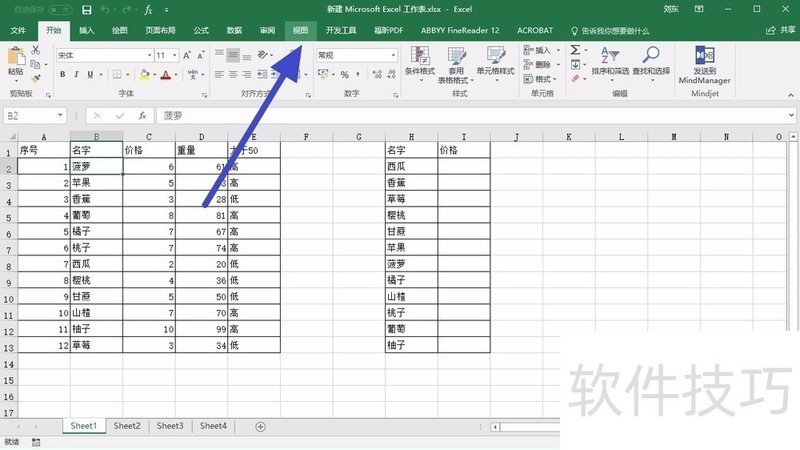Viewport: 800px width, 450px height.
Task: Click the formula bar input showing 菠萝
Action: [471, 116]
